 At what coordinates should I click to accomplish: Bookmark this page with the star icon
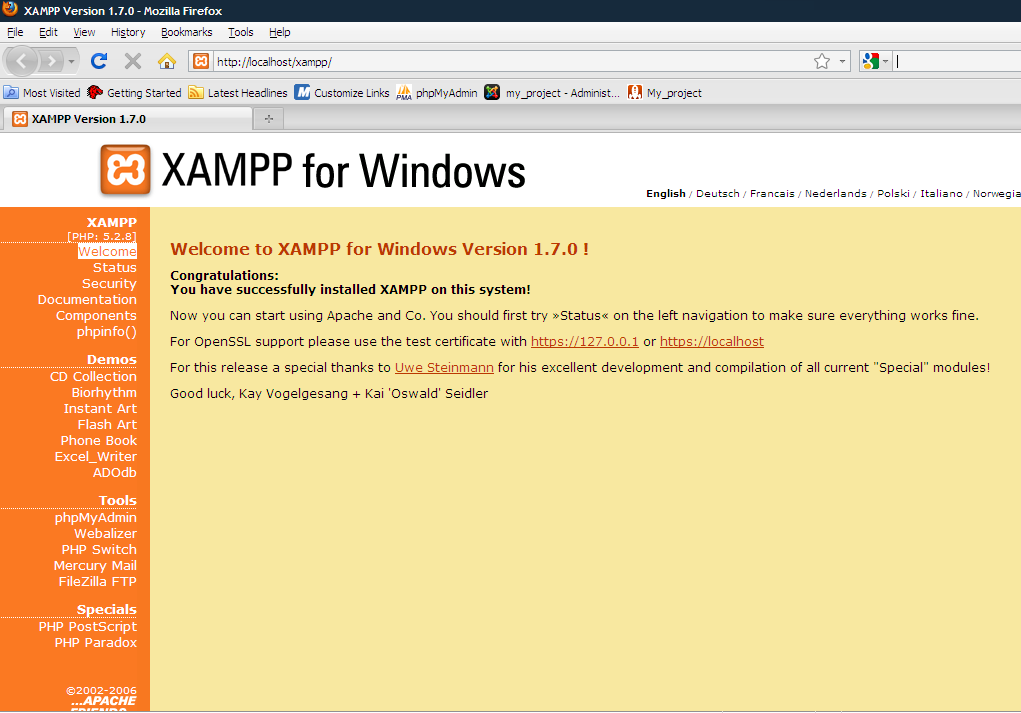tap(822, 61)
